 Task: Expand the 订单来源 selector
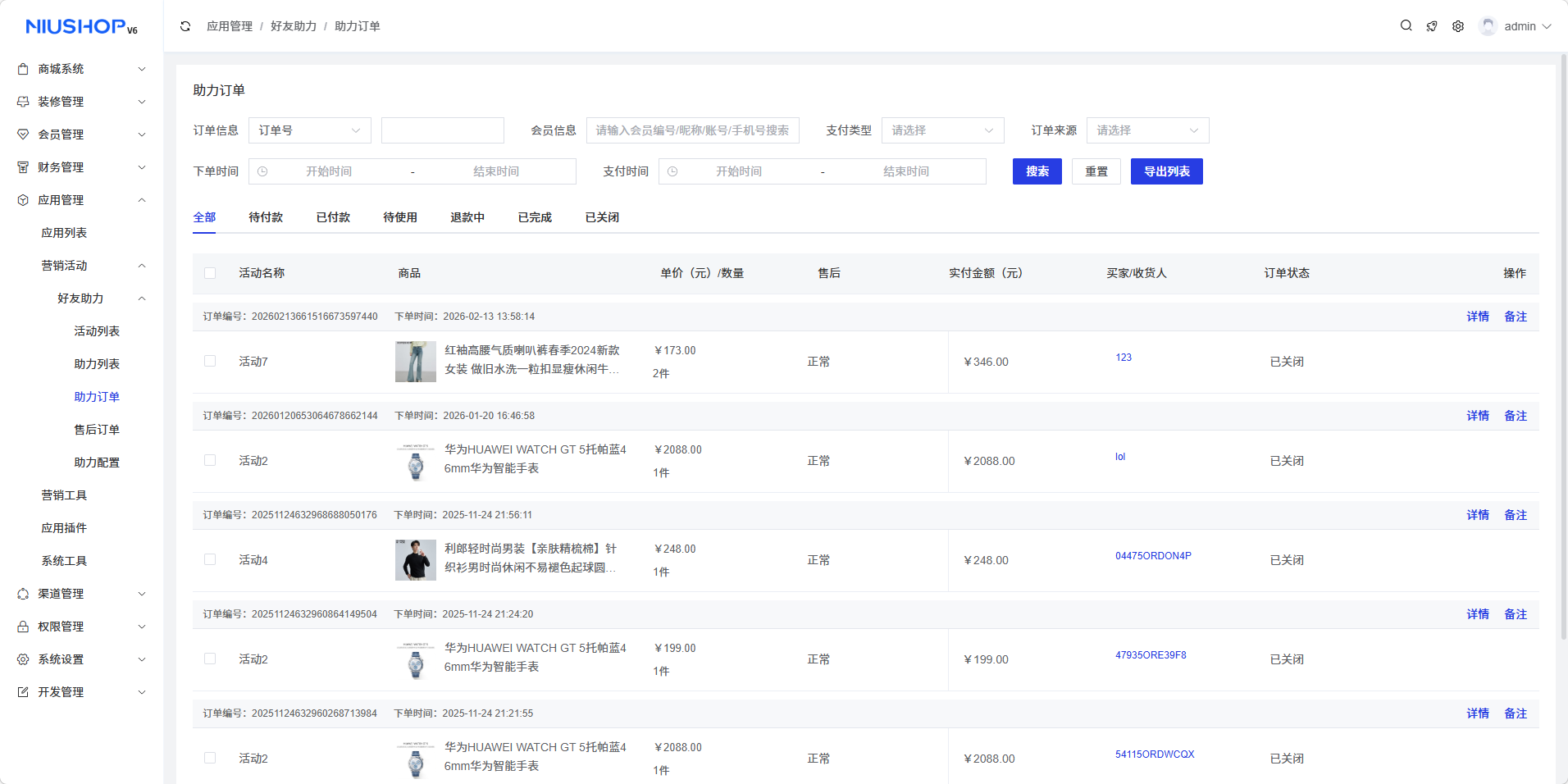click(x=1147, y=130)
